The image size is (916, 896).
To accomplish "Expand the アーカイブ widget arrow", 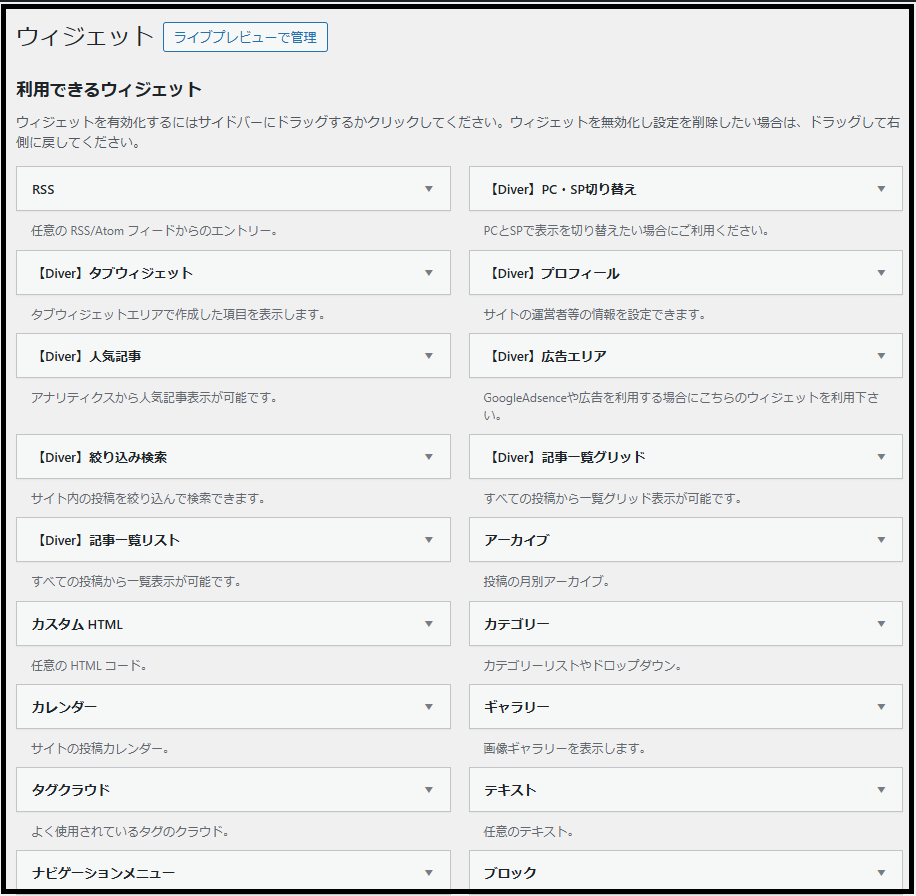I will tap(881, 540).
